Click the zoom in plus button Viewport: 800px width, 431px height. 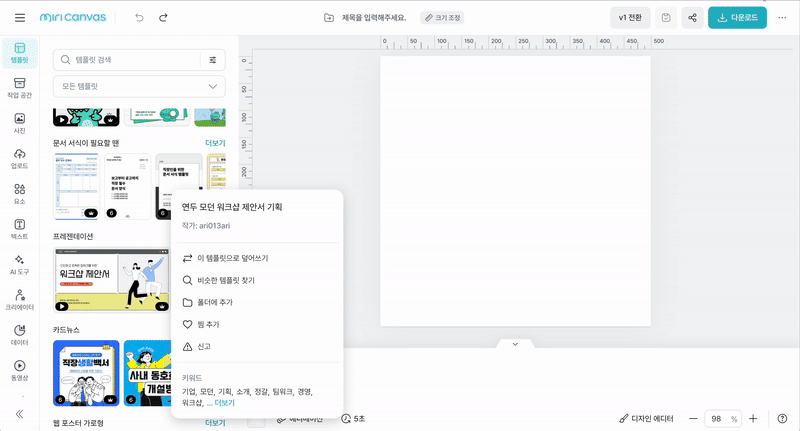[753, 418]
